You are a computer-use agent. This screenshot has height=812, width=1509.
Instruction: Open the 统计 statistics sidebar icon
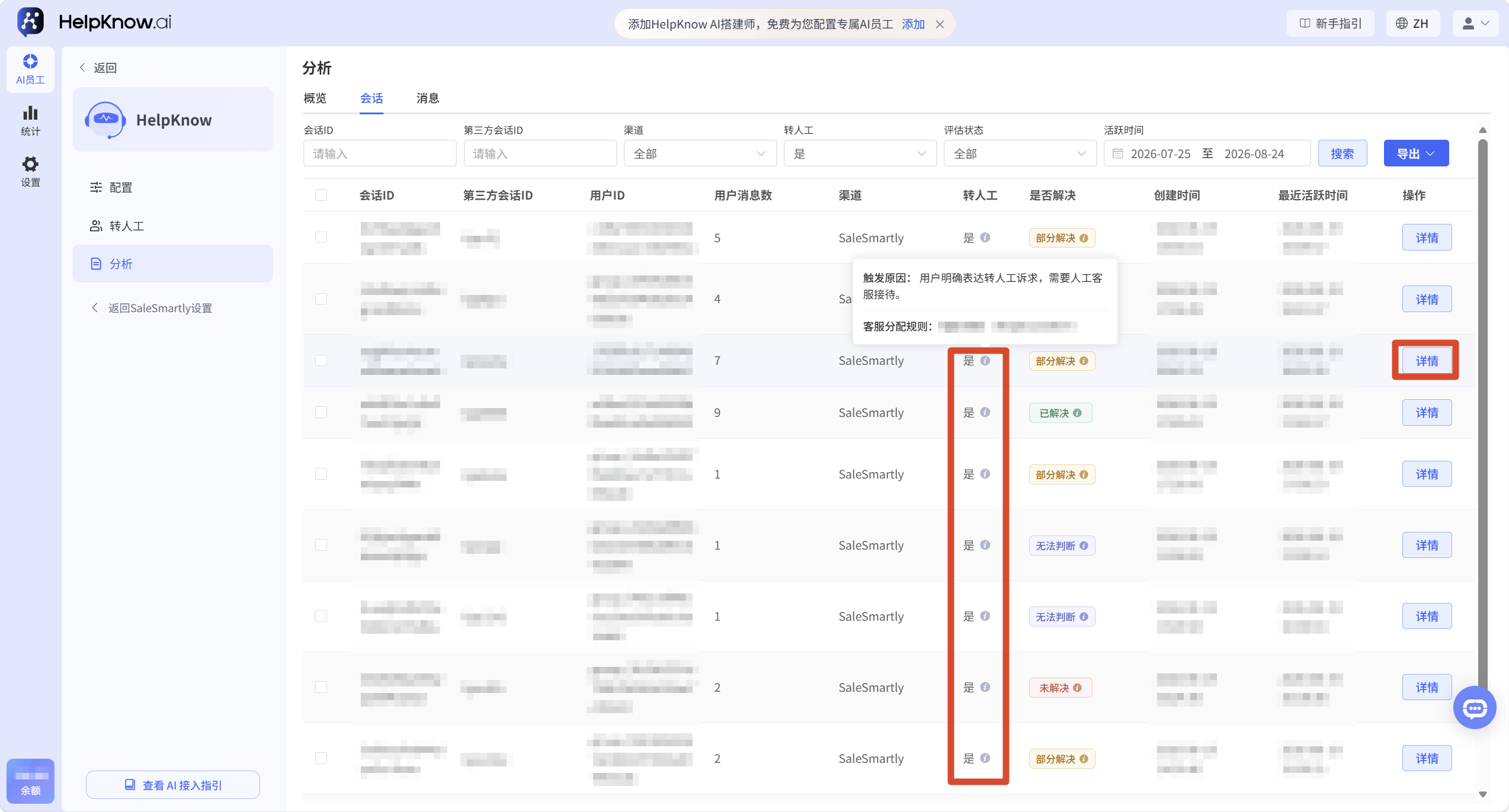pyautogui.click(x=30, y=121)
